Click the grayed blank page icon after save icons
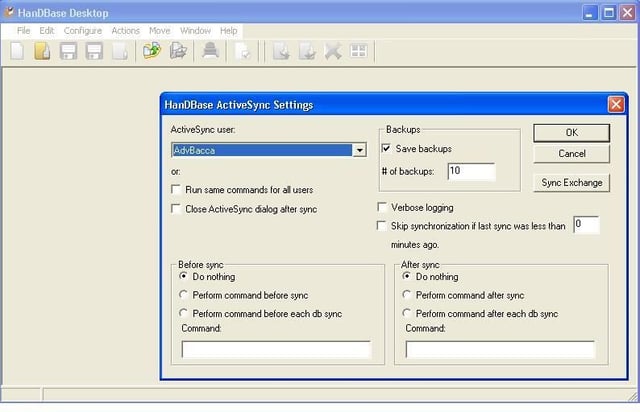The image size is (640, 412). click(120, 51)
